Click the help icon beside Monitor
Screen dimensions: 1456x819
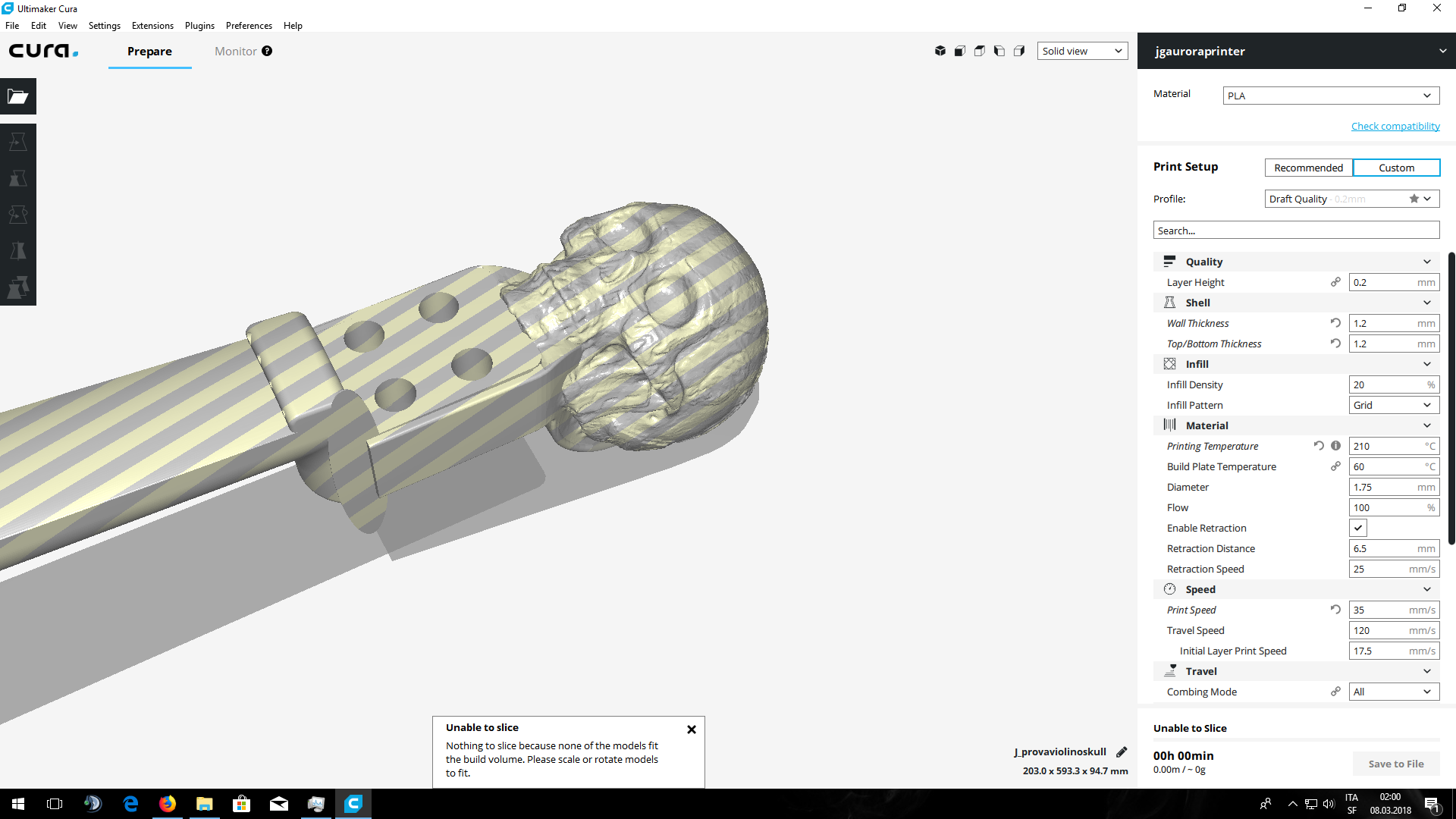coord(267,51)
